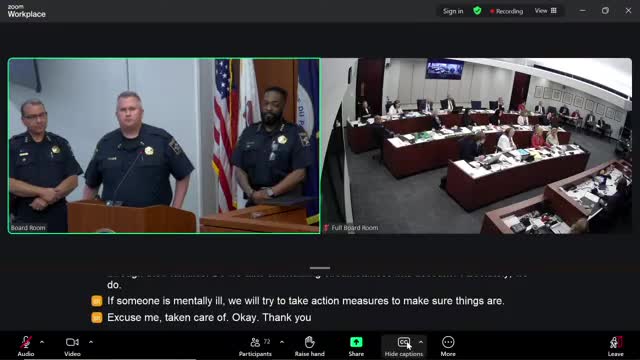
Task: Hide captions using the CC button
Action: pyautogui.click(x=404, y=342)
